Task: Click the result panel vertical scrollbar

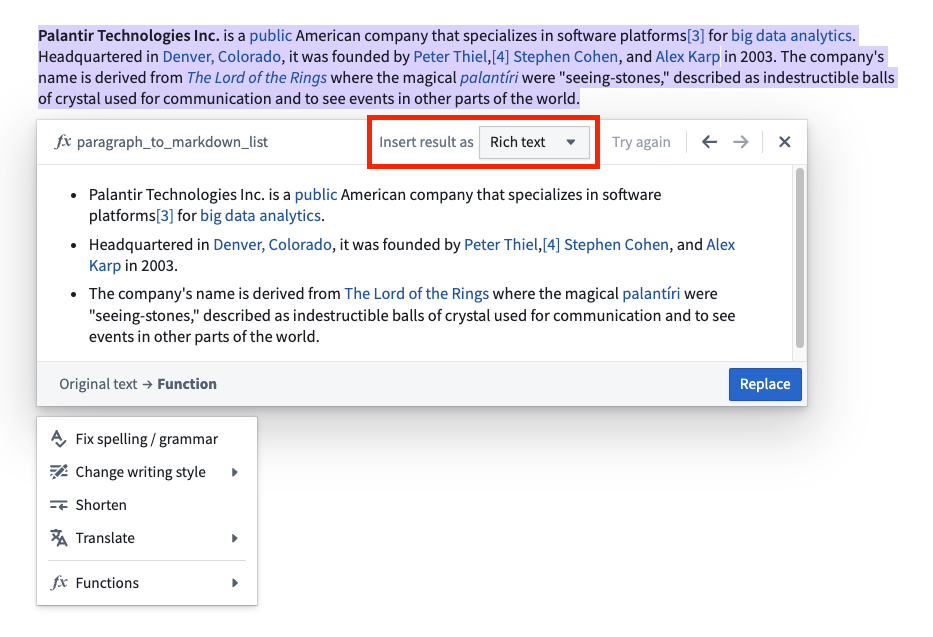Action: tap(800, 258)
